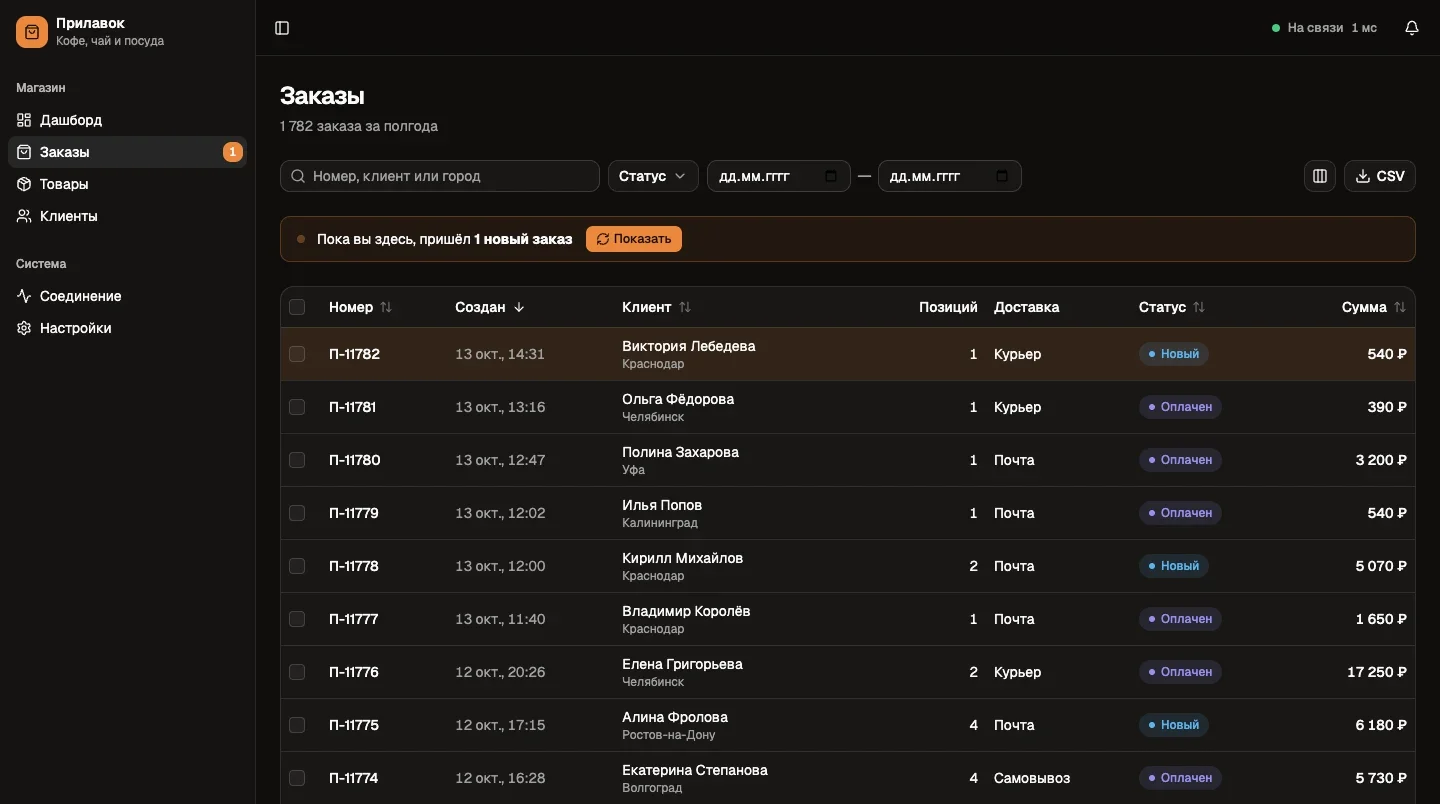Open Товары section in sidebar
The image size is (1440, 804).
[128, 184]
